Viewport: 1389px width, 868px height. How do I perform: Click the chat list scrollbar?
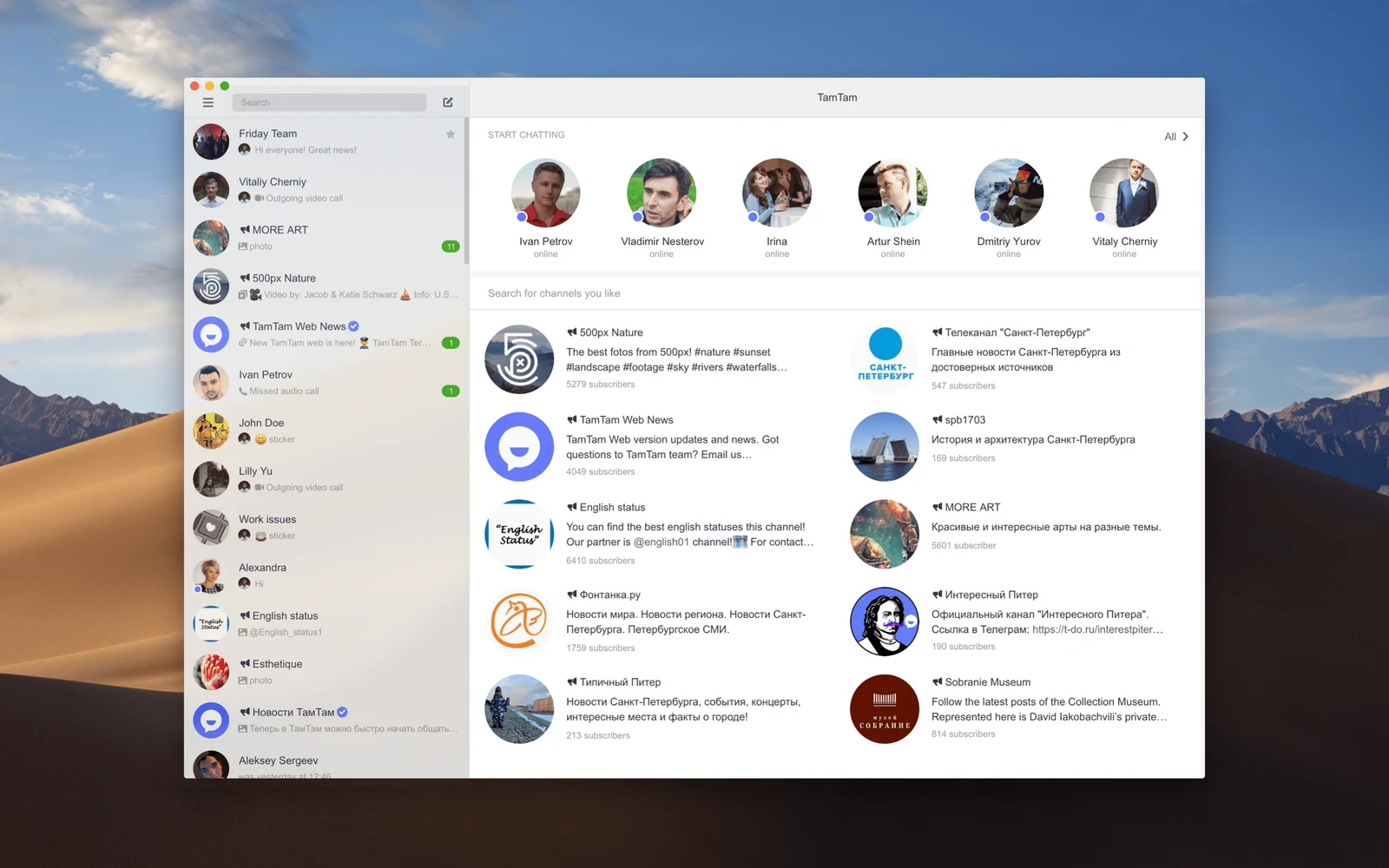pyautogui.click(x=466, y=191)
